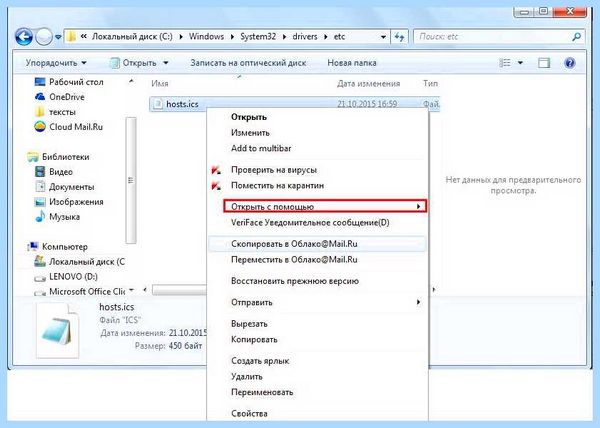Click the Поиск: etc search field
Image resolution: width=600 pixels, height=428 pixels.
tap(493, 37)
